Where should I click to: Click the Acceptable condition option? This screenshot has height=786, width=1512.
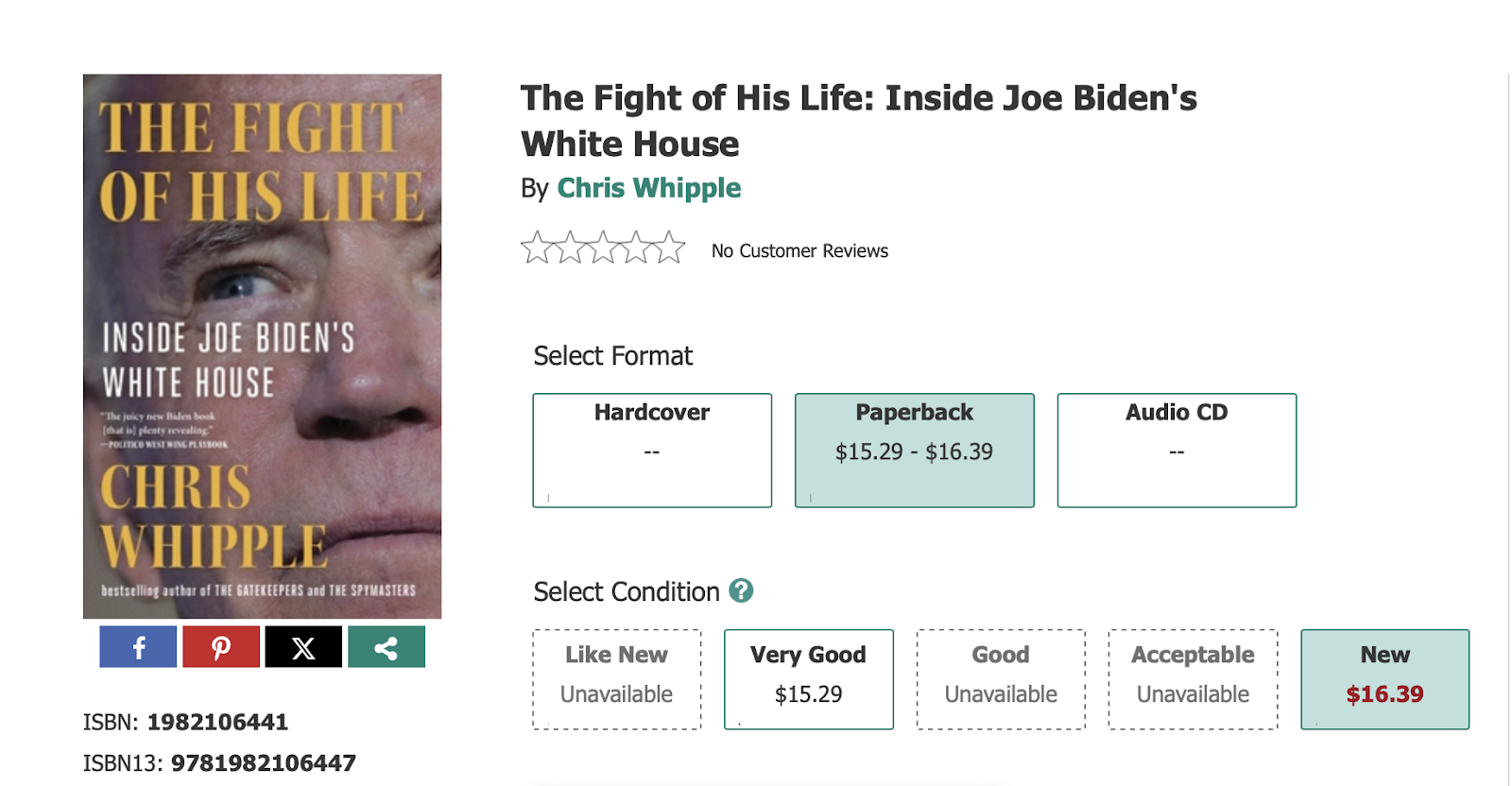1193,678
